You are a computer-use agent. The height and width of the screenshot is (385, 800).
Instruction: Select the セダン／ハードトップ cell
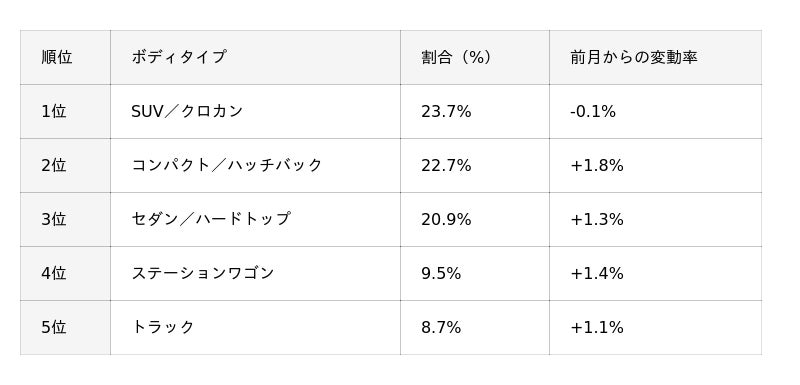[x=255, y=219]
